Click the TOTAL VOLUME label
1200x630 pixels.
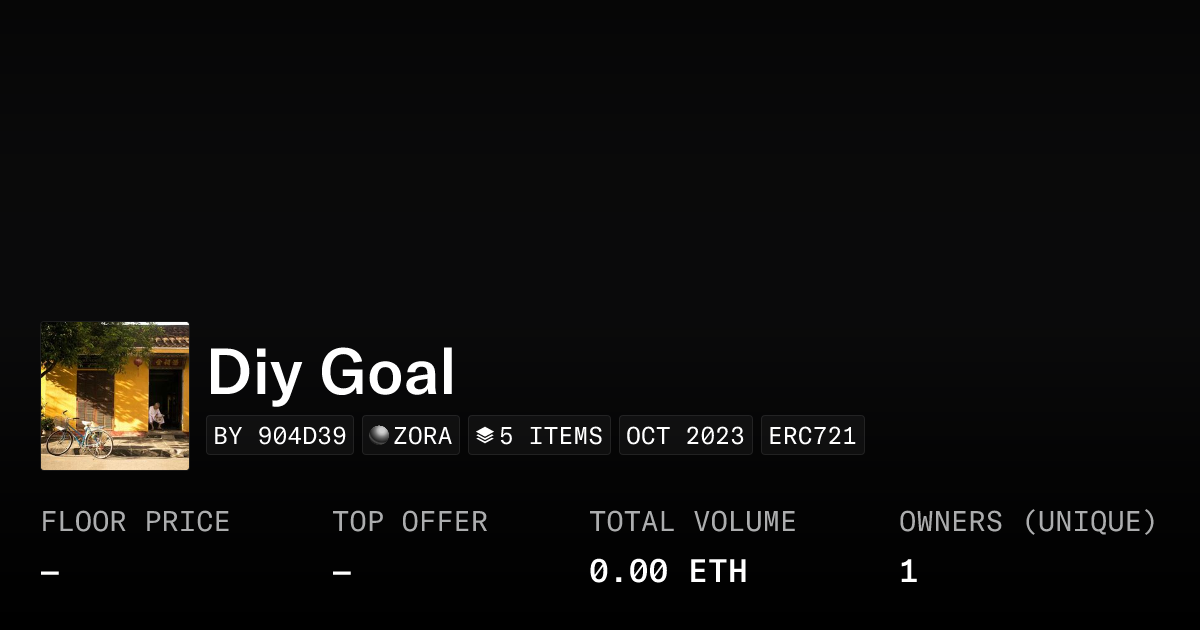coord(693,522)
